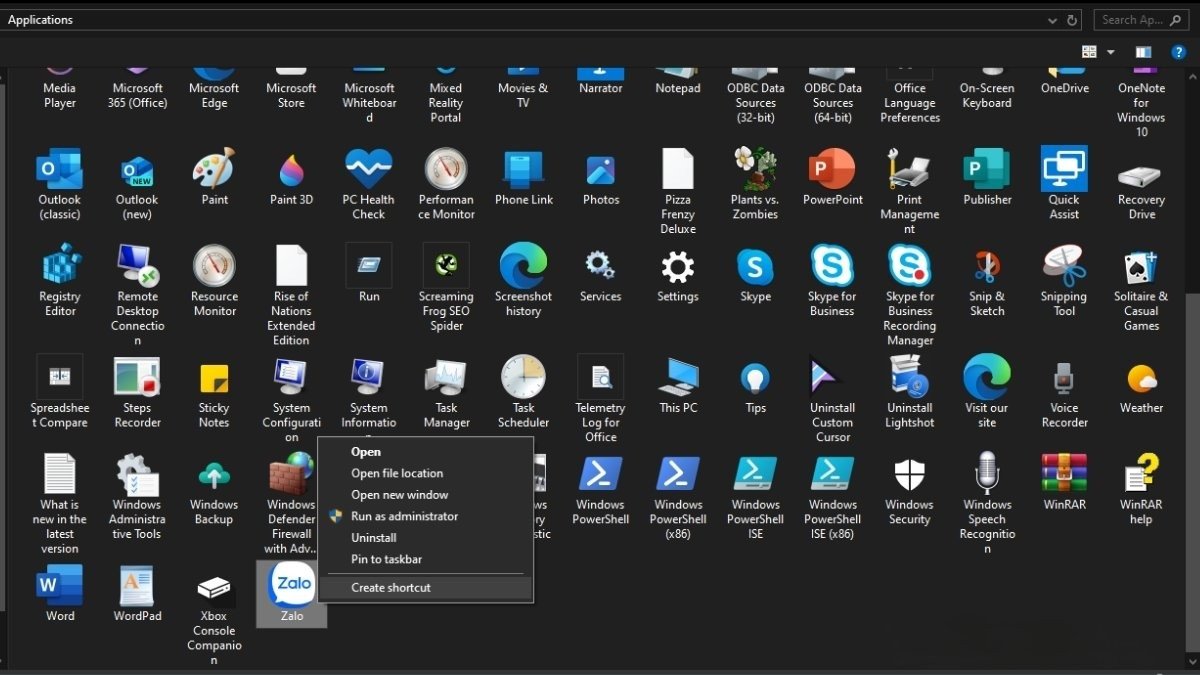Expand the Applications address bar dropdown
Viewport: 1200px width, 675px height.
click(1053, 19)
